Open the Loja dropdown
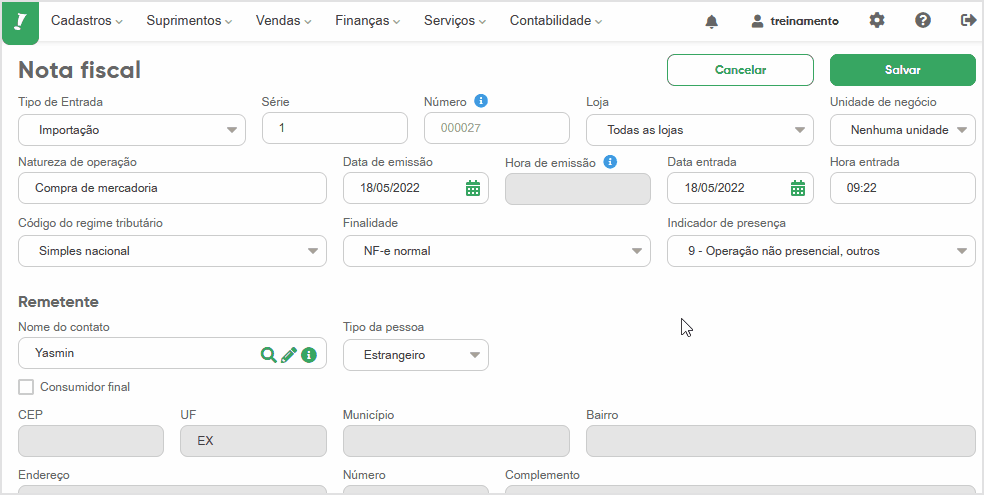The height and width of the screenshot is (495, 984). coord(700,130)
